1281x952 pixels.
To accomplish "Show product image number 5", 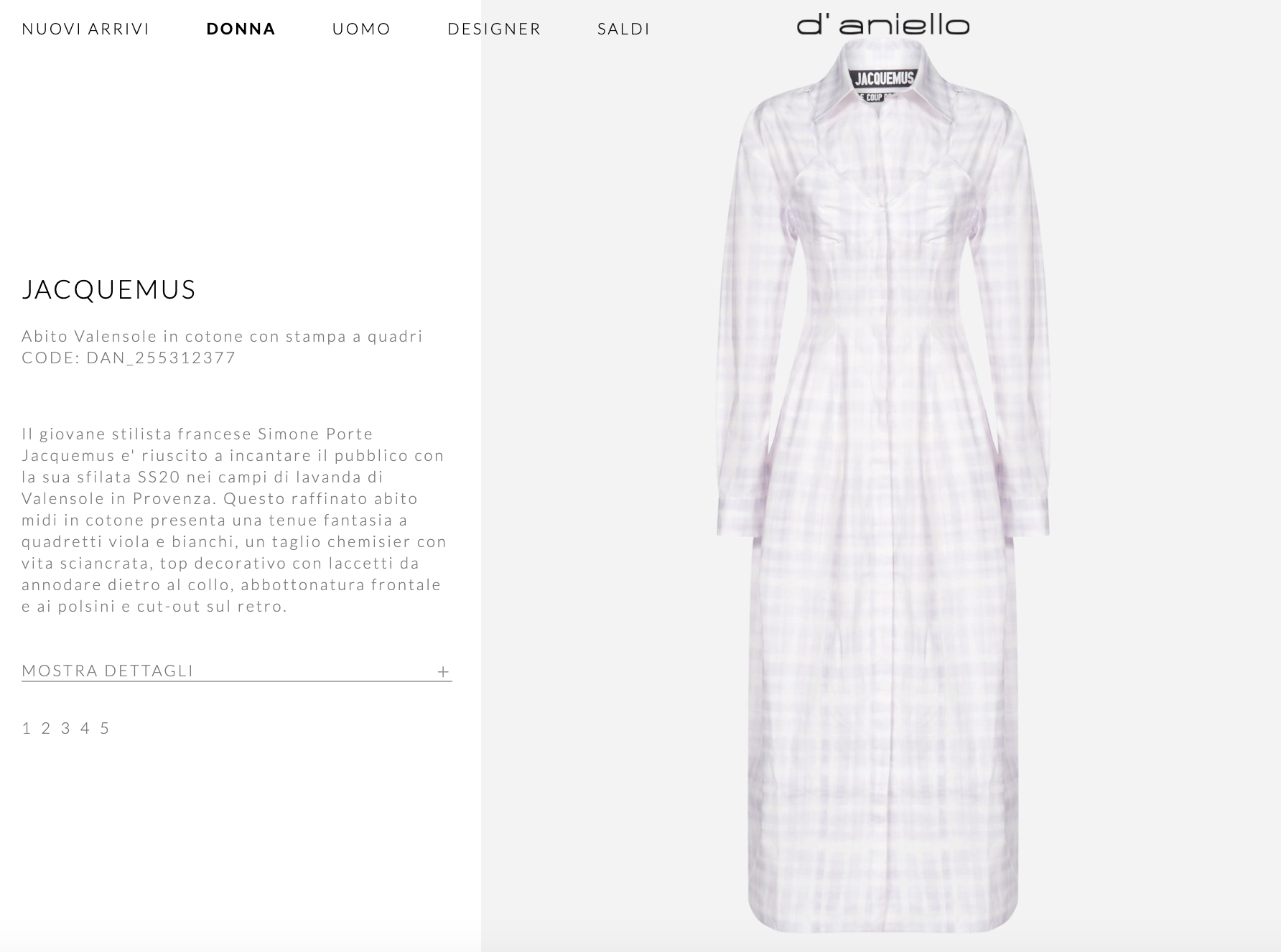I will 104,728.
